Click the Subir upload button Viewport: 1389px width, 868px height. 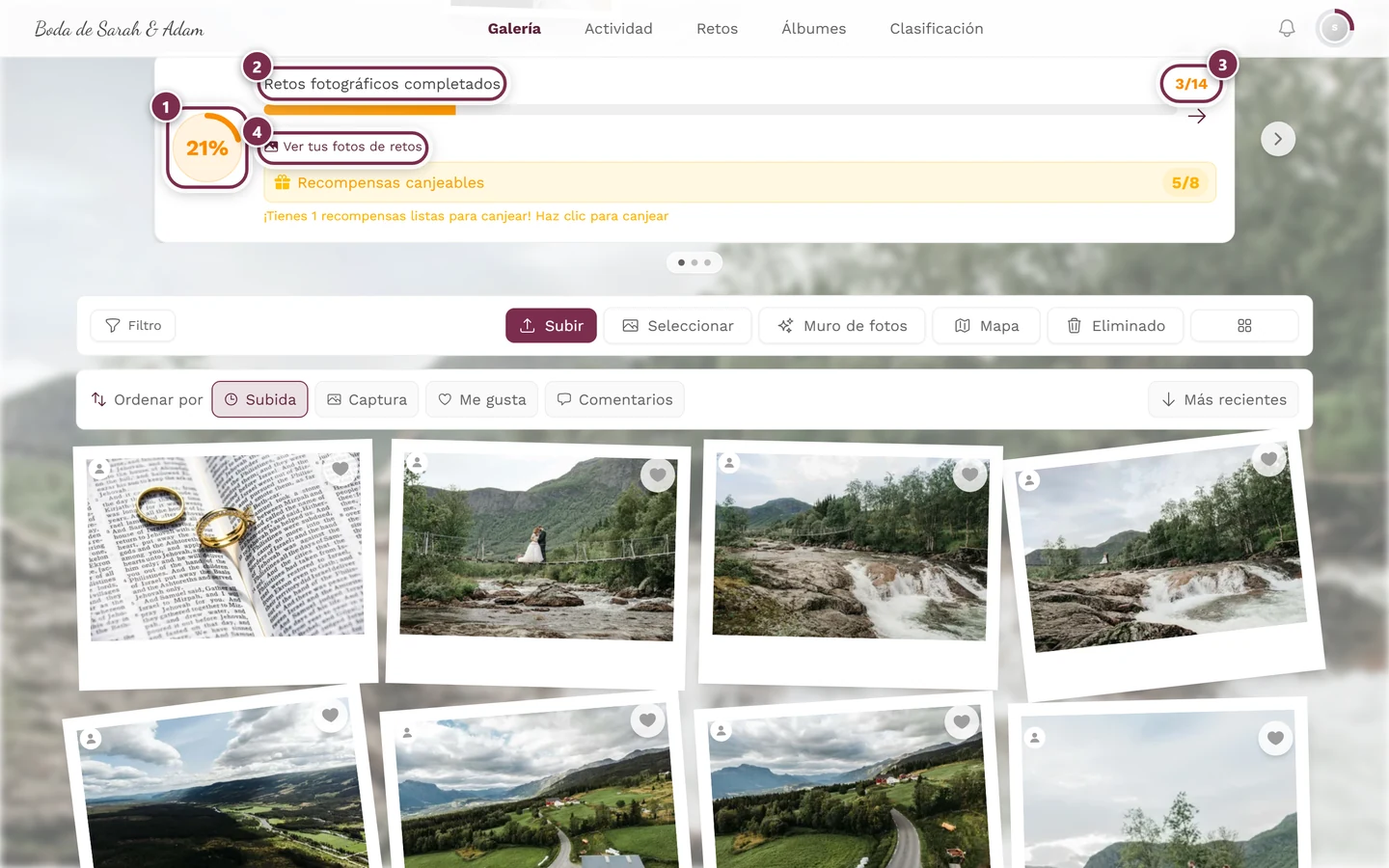[551, 326]
